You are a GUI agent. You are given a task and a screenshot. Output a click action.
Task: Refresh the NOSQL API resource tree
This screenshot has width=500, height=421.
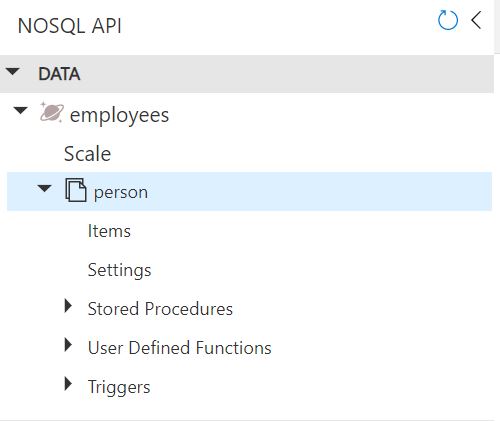pos(448,20)
